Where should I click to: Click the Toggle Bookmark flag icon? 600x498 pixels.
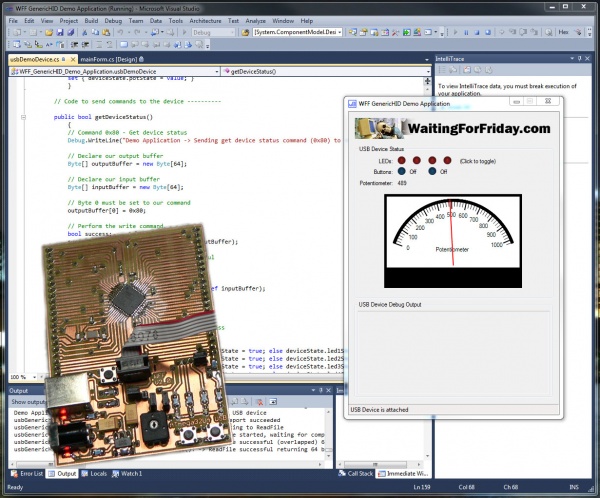coord(124,45)
